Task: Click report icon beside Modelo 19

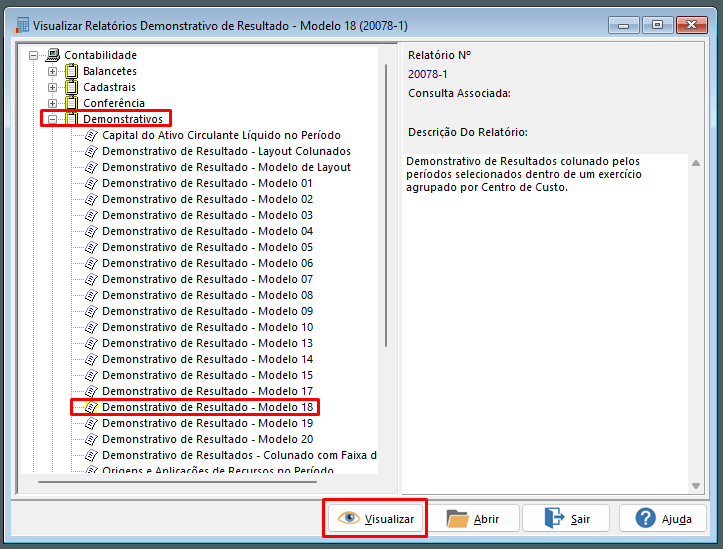Action: coord(91,423)
